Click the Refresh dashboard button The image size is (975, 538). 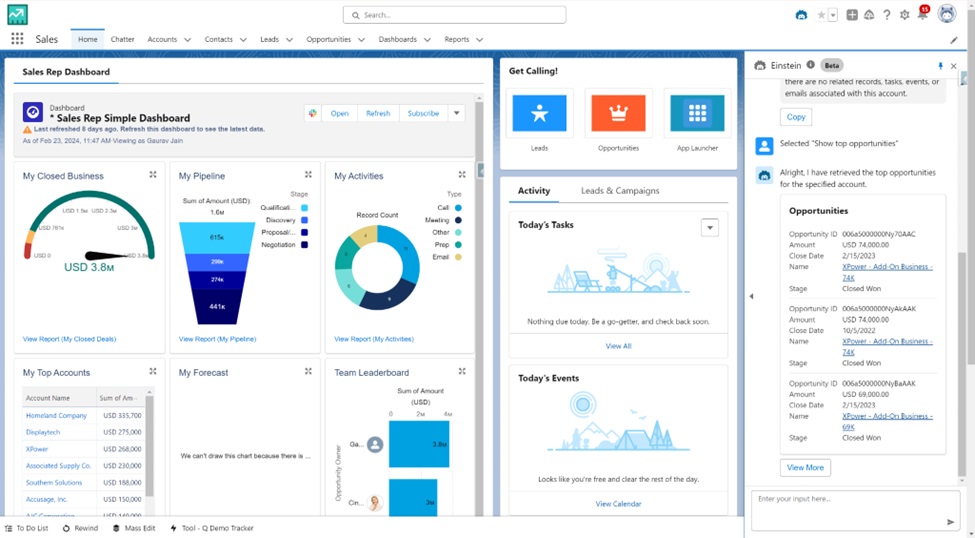point(378,113)
